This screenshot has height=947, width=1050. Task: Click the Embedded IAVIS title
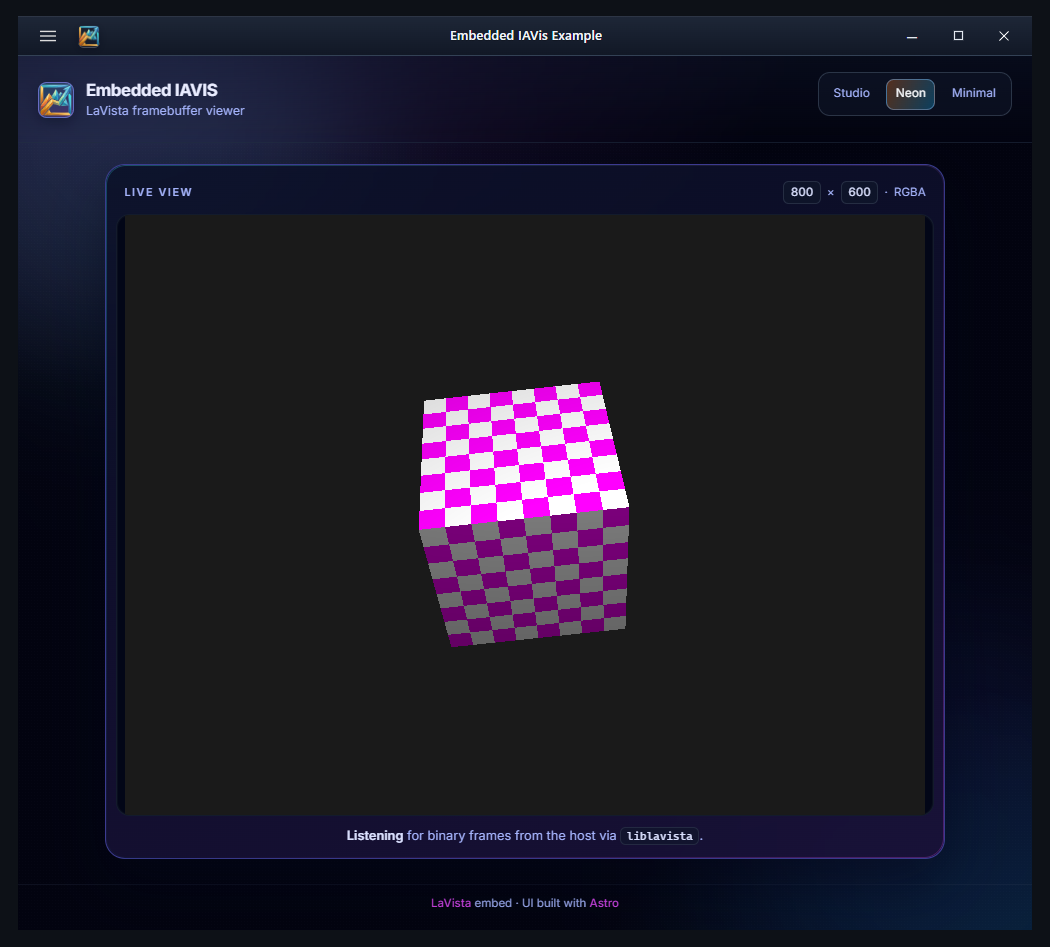tap(151, 90)
